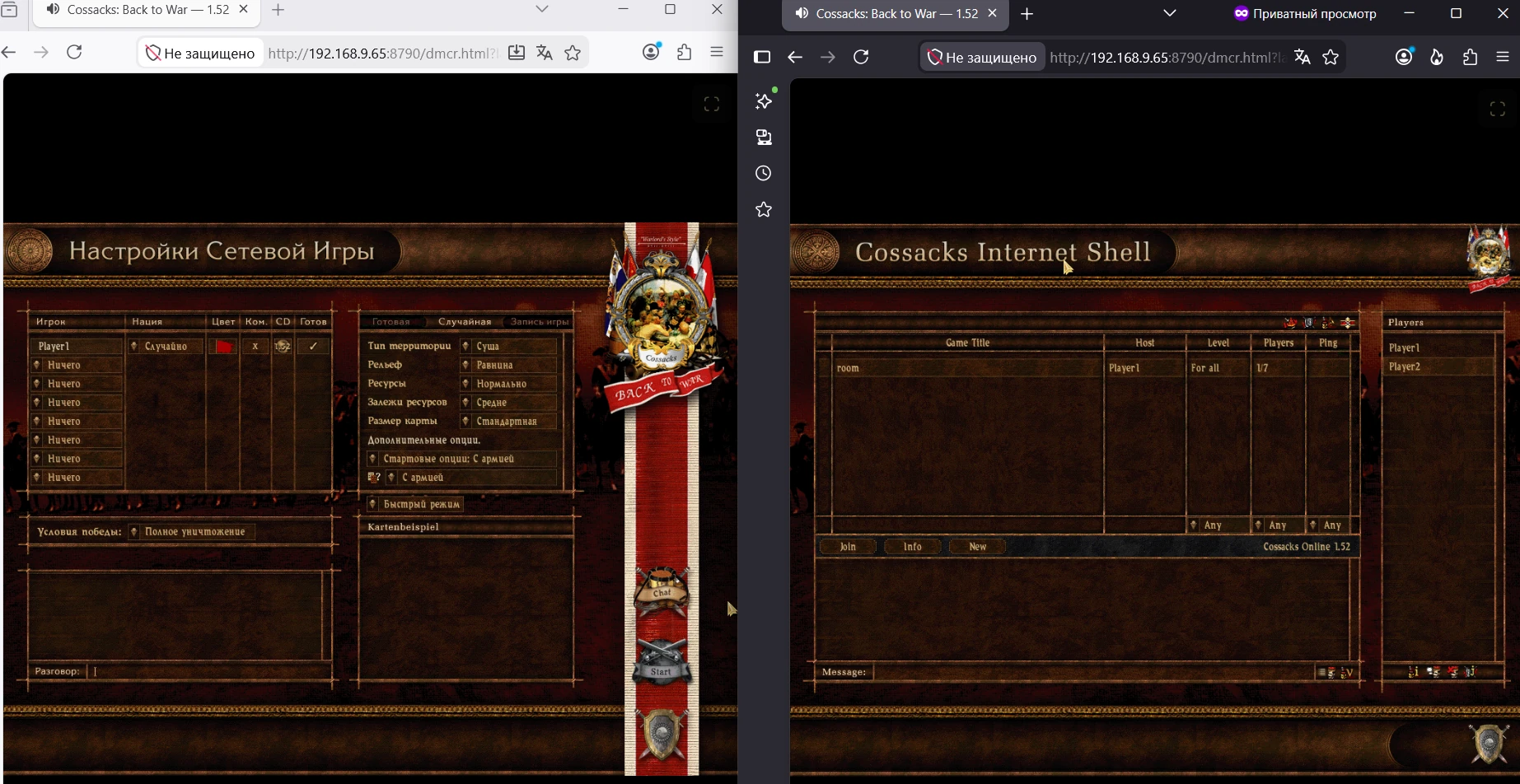Open Стартовые опции: С армией dropdown
Viewport: 1520px width, 784px height.
click(x=462, y=459)
